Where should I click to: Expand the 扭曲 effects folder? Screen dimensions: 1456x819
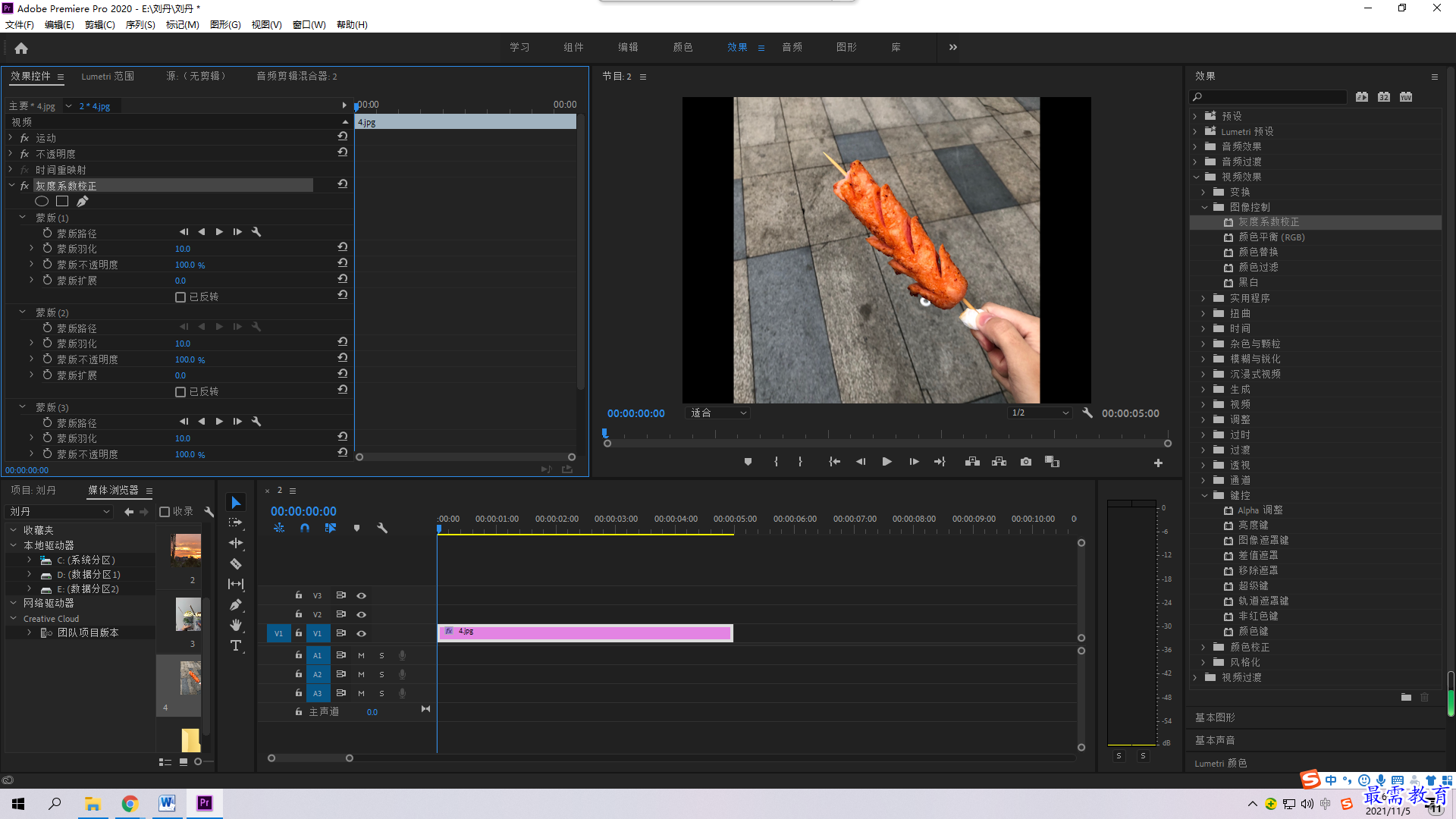tap(1203, 313)
